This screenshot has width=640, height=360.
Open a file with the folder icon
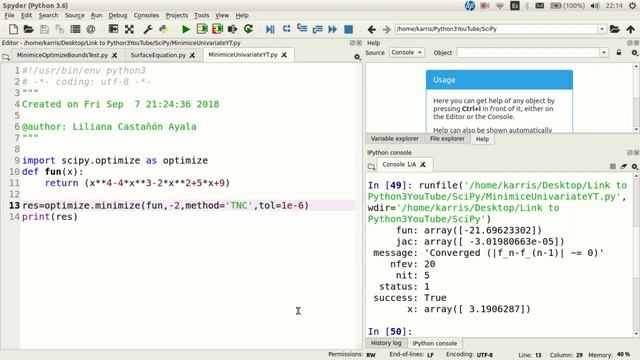point(28,29)
